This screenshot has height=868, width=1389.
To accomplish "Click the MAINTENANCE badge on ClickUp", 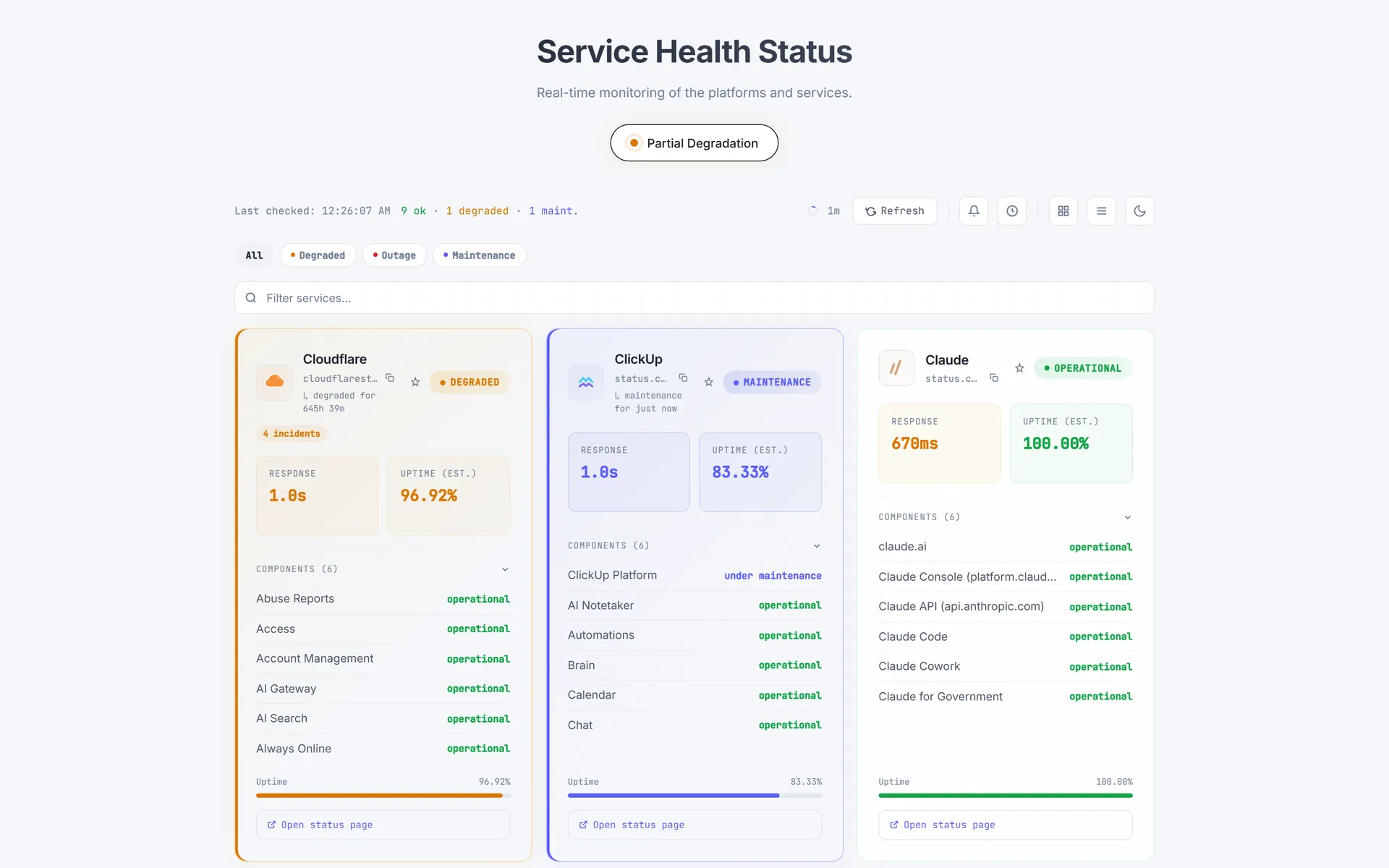I will [x=773, y=382].
